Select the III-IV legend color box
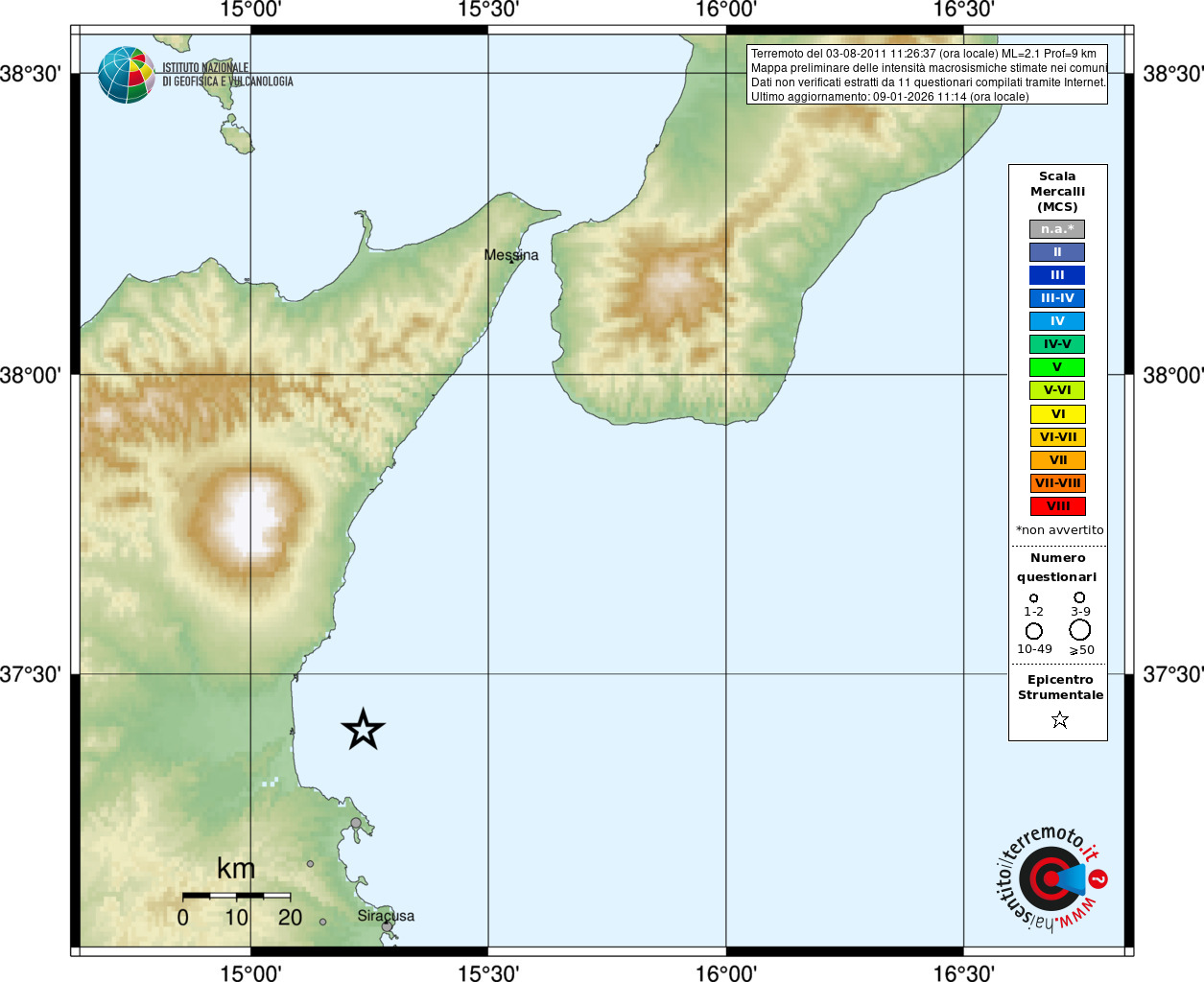This screenshot has height=982, width=1204. (x=1057, y=298)
